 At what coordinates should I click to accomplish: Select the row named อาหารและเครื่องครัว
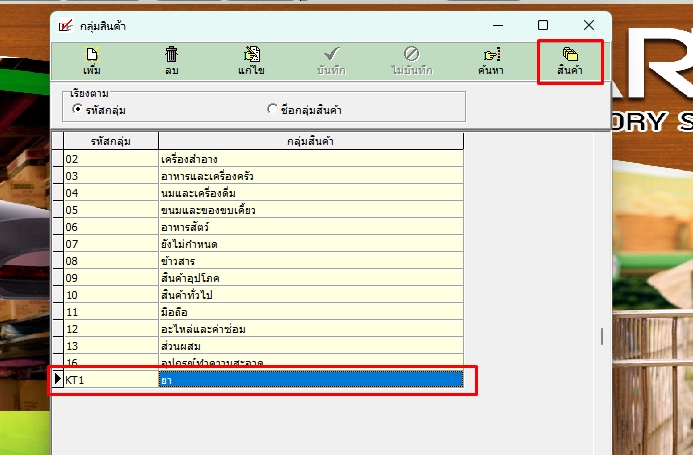258,176
